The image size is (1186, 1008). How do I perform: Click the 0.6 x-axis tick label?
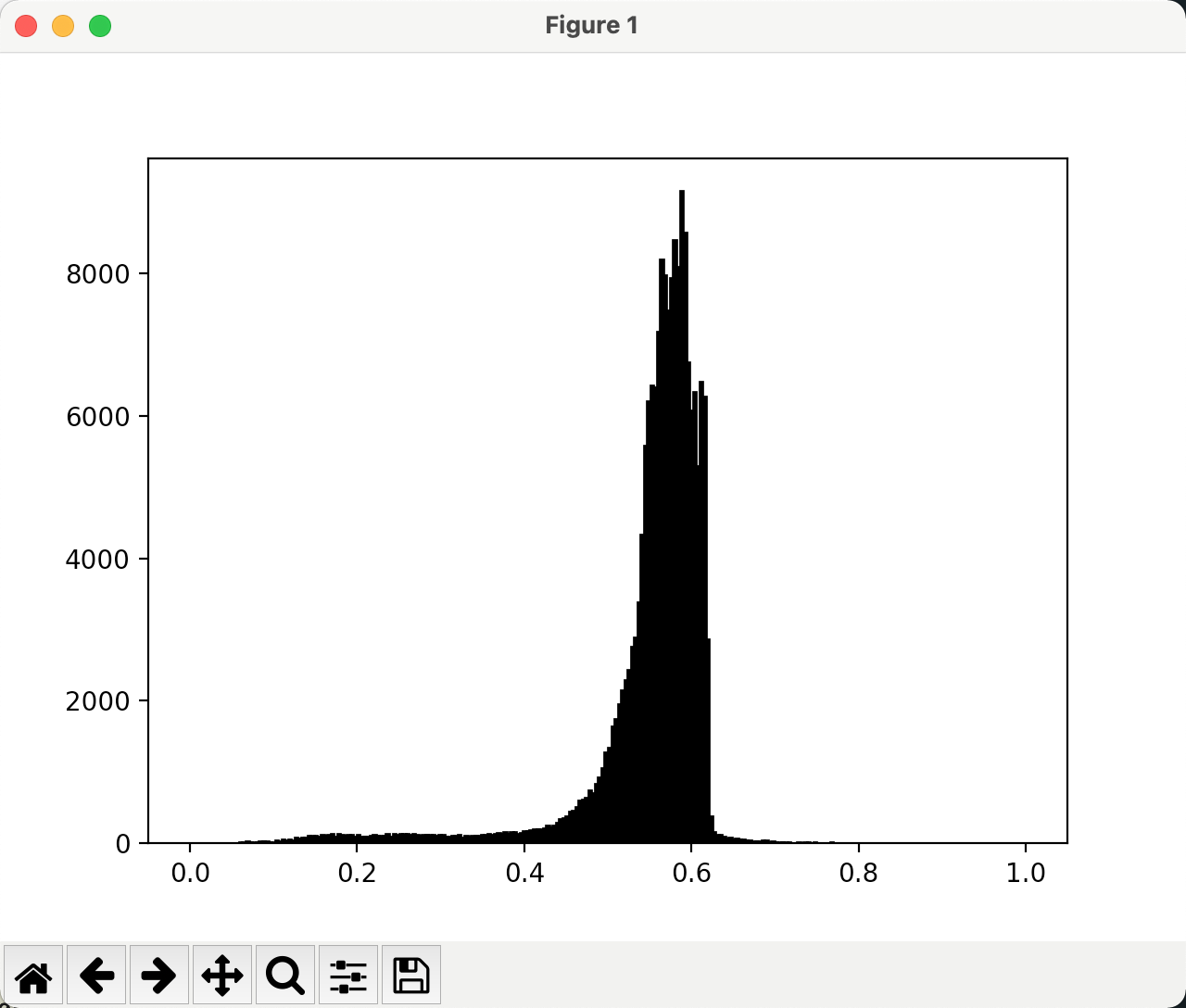pos(691,873)
